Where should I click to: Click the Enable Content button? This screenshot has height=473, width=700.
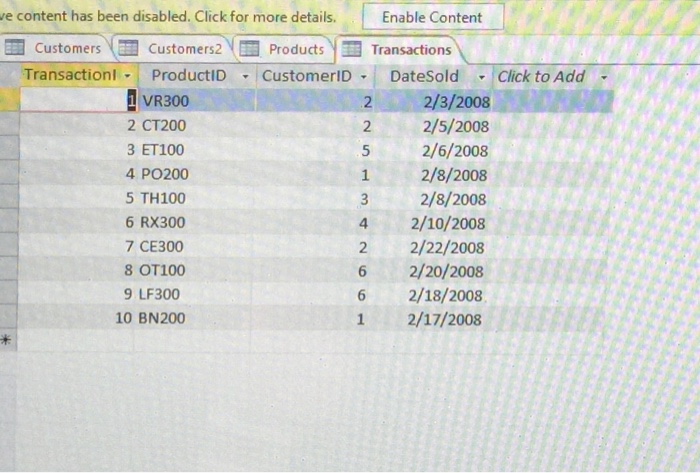[x=433, y=17]
